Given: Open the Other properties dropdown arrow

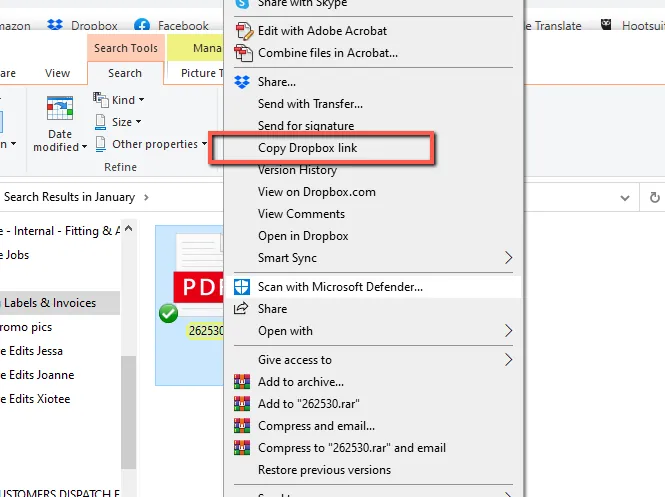Looking at the screenshot, I should (204, 144).
